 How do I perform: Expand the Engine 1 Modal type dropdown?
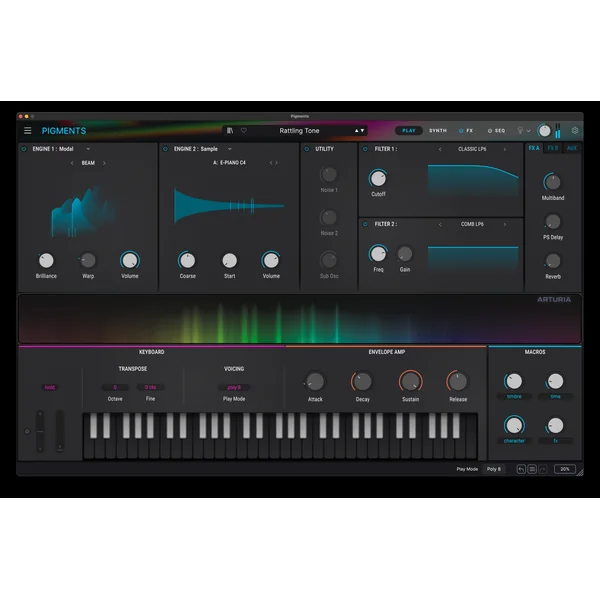click(x=88, y=149)
